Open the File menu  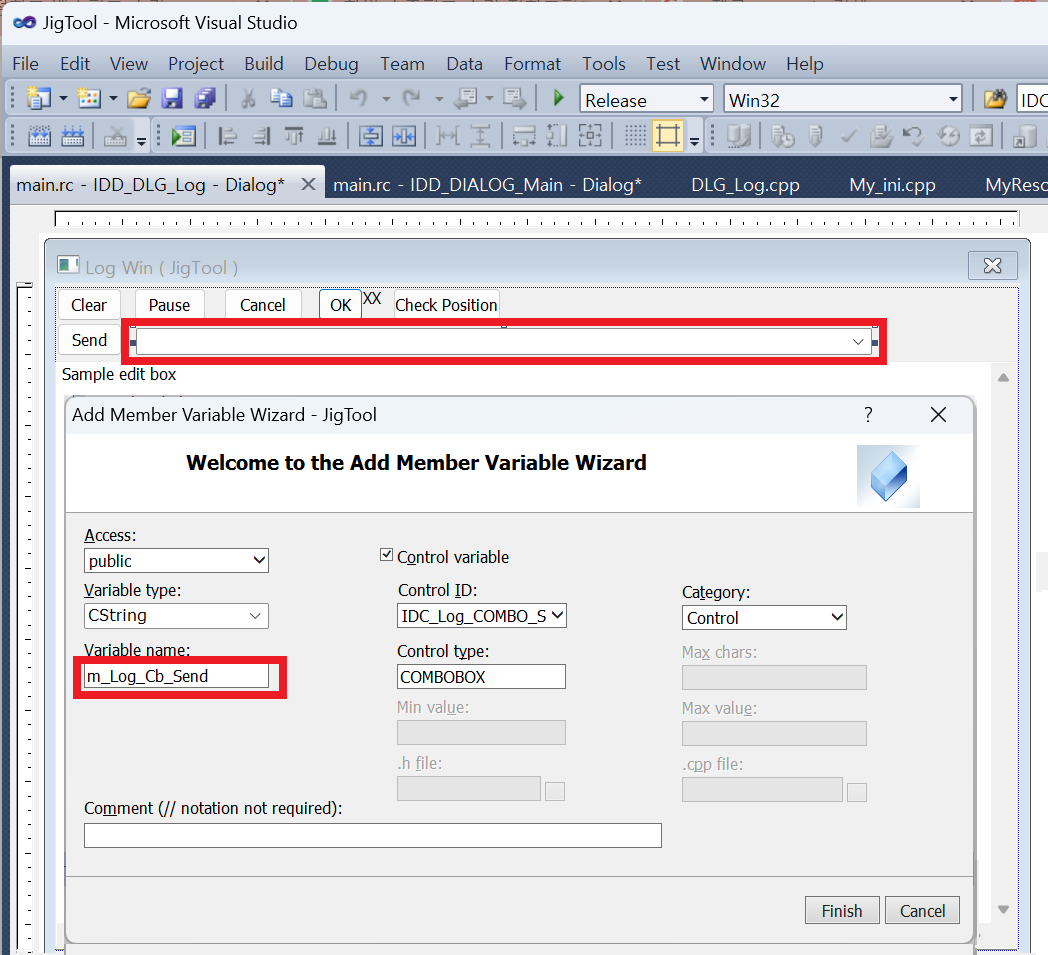(25, 63)
